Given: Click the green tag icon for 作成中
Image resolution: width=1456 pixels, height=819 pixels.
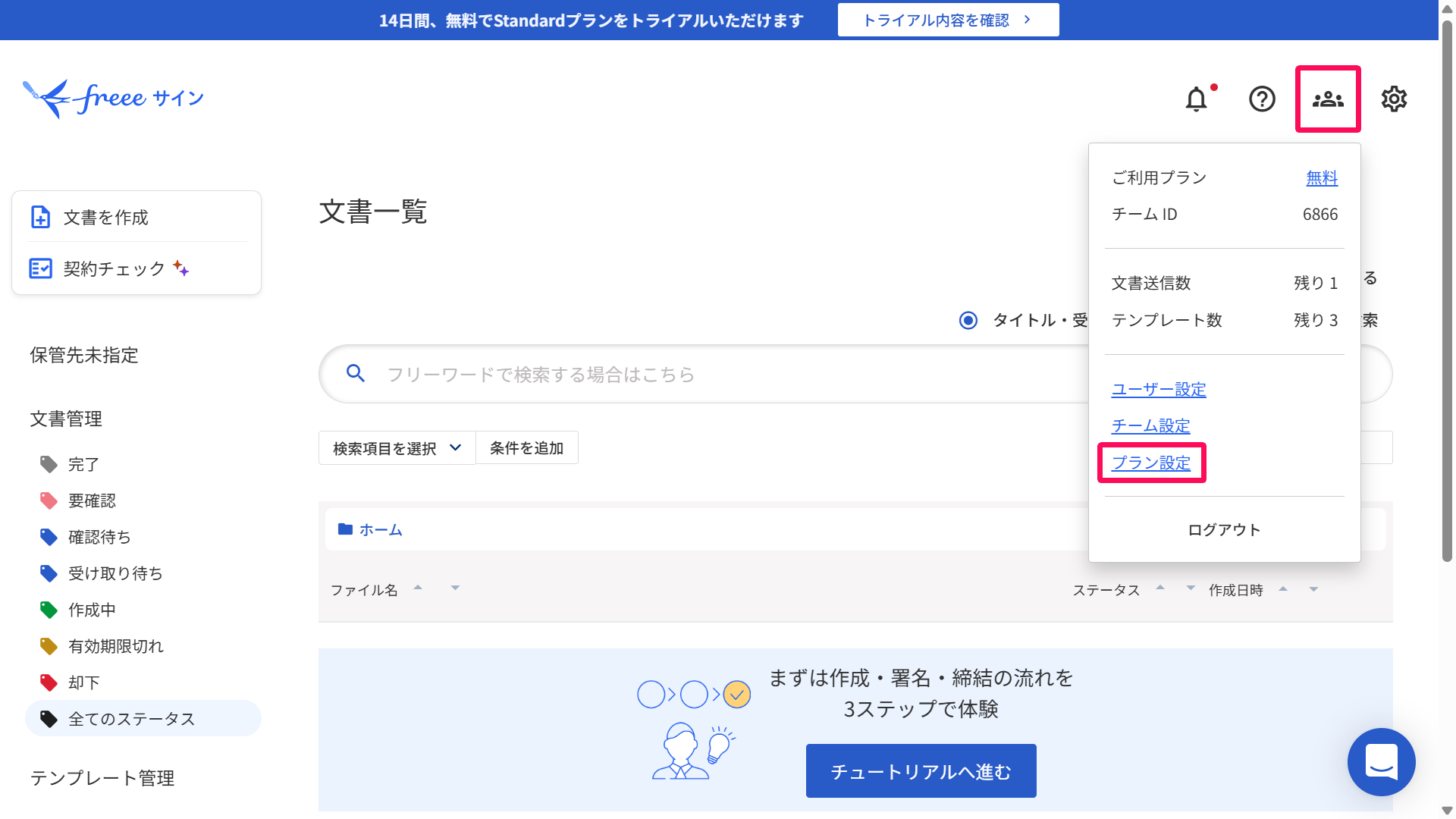Looking at the screenshot, I should [49, 610].
